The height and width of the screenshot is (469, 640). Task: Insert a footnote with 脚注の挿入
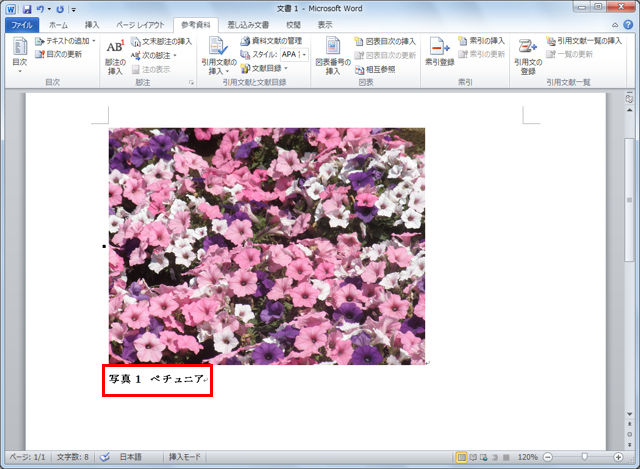(115, 57)
